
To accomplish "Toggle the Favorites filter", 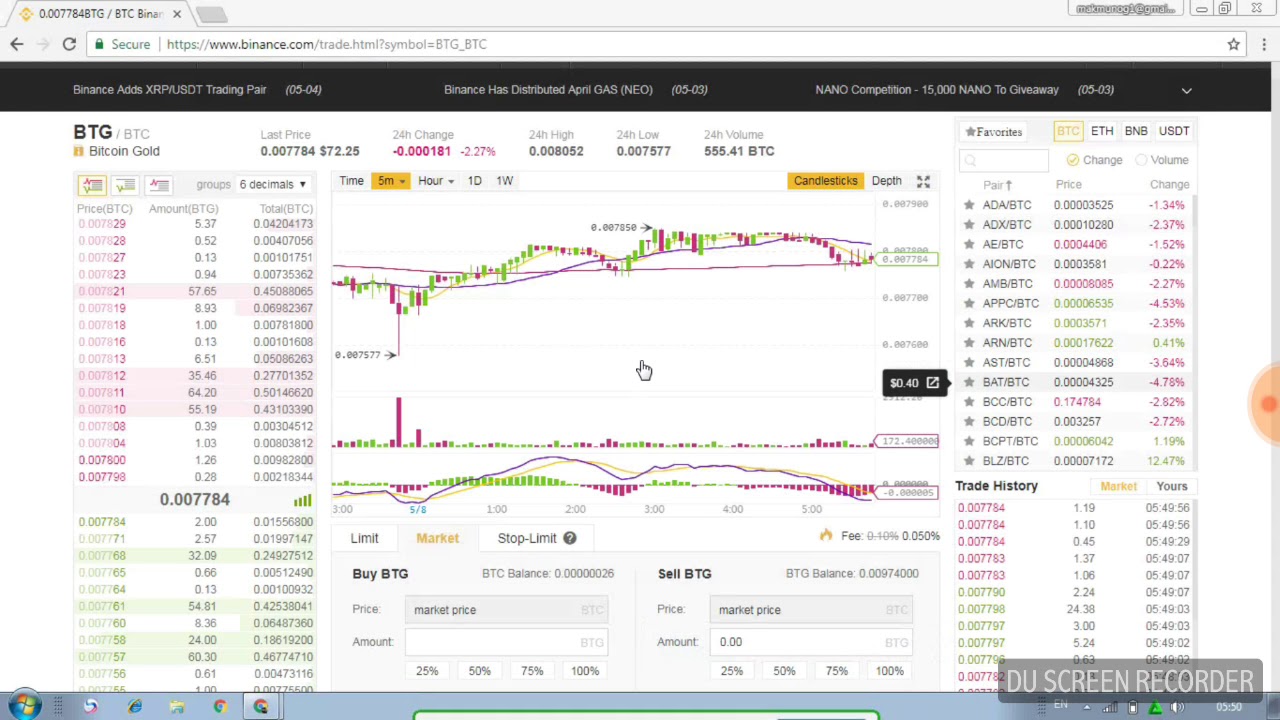I will 993,132.
